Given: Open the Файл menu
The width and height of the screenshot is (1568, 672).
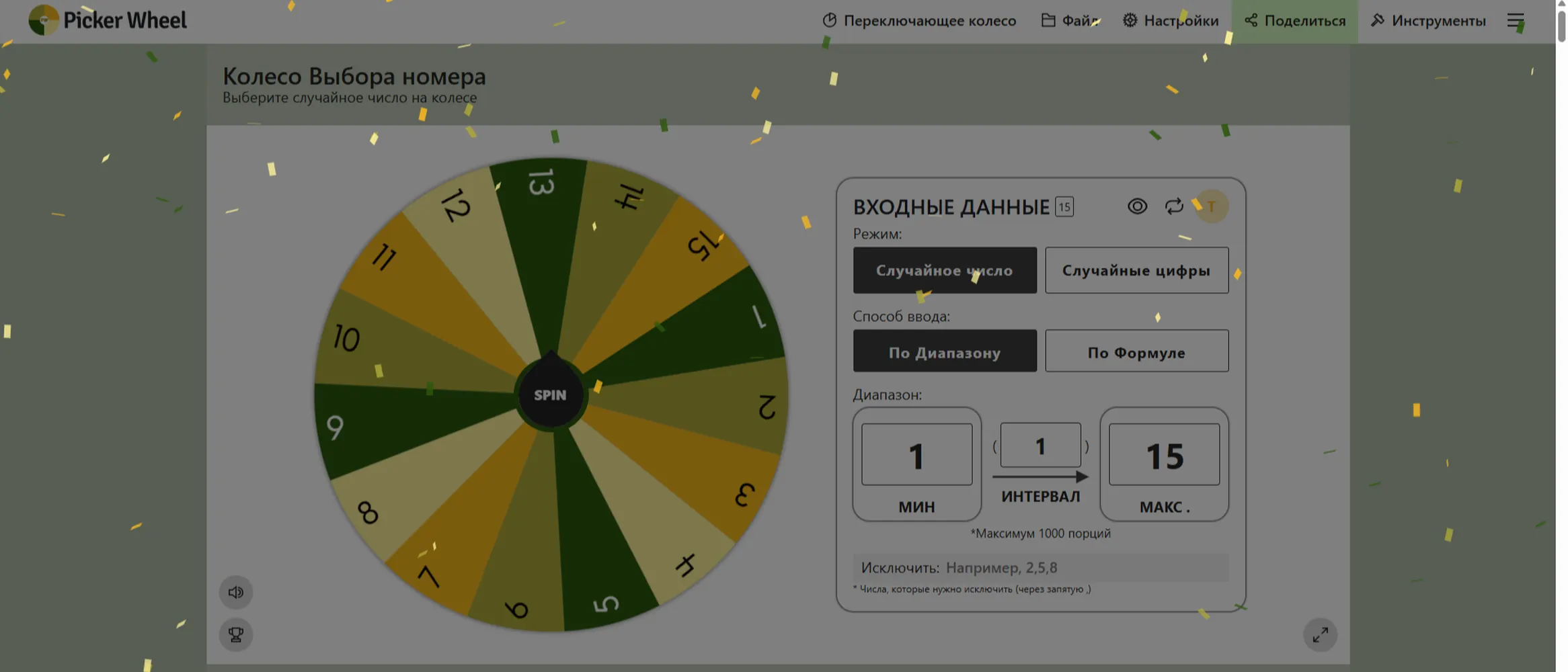Looking at the screenshot, I should click(1070, 21).
